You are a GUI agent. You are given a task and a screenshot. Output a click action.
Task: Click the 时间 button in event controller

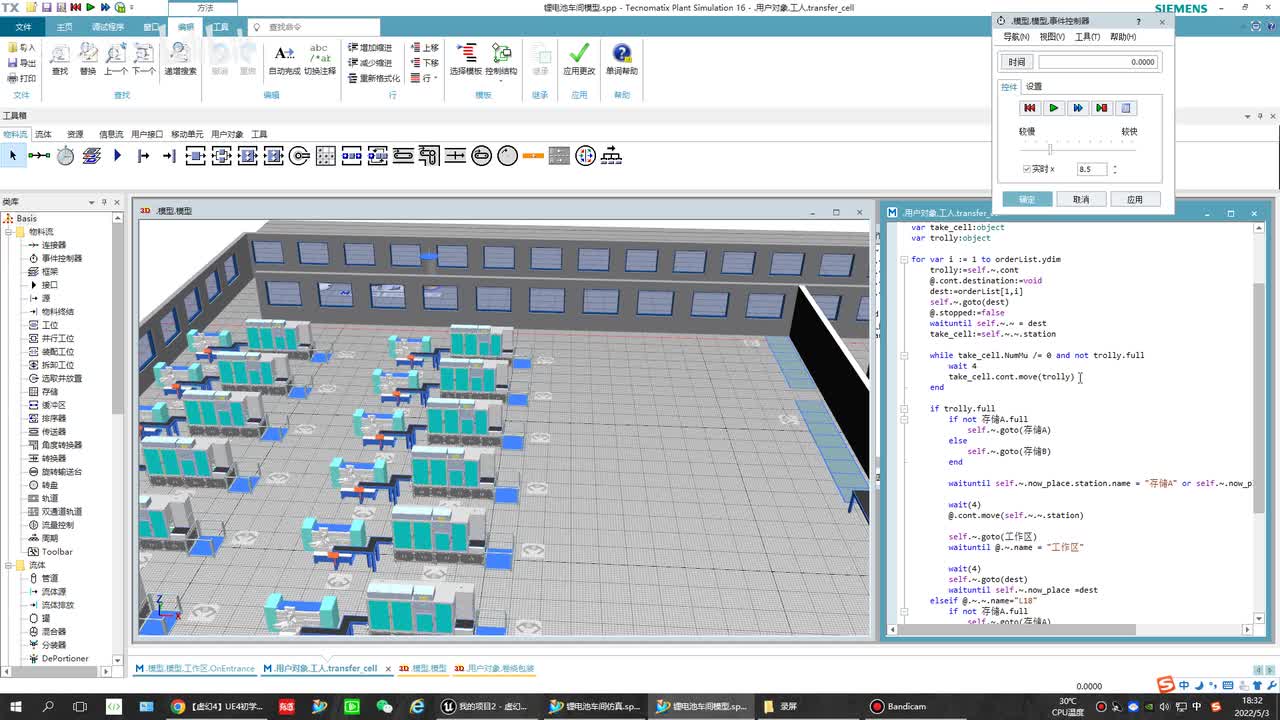tap(1017, 62)
